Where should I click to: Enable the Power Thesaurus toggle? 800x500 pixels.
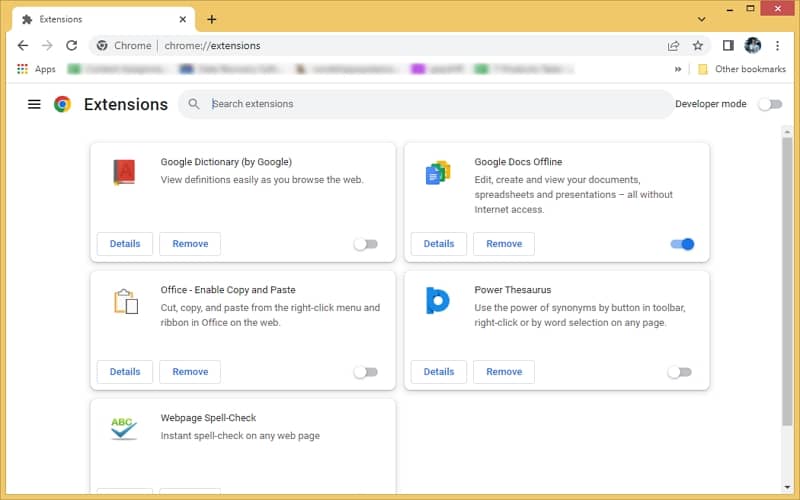679,372
